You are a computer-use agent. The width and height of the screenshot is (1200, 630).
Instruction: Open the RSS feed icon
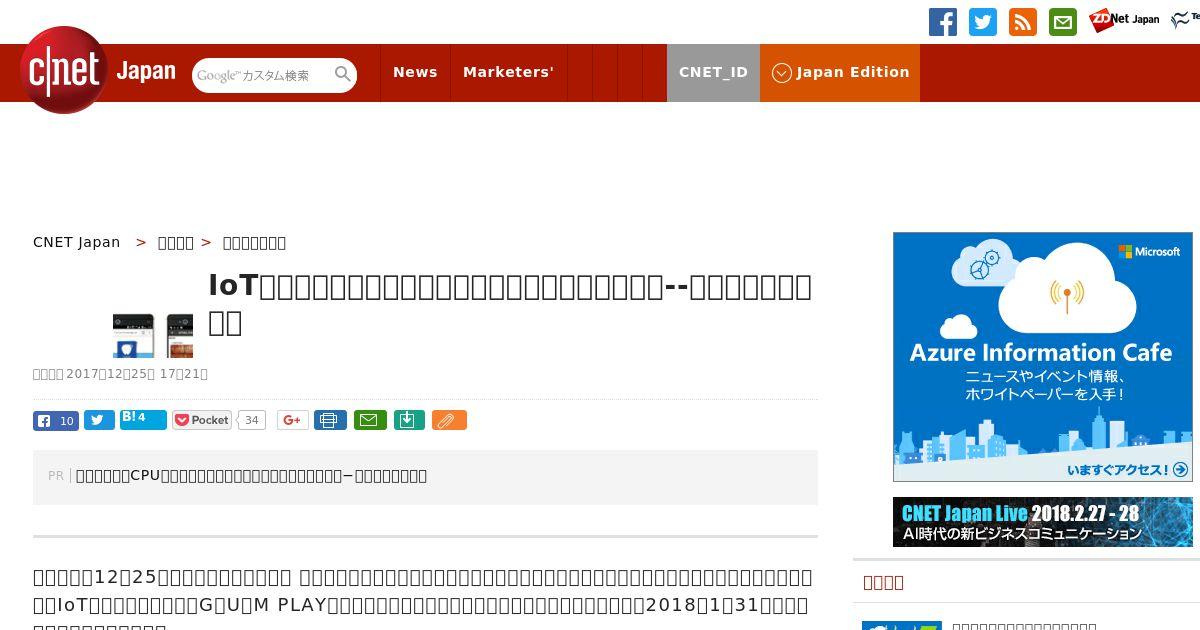(1023, 22)
